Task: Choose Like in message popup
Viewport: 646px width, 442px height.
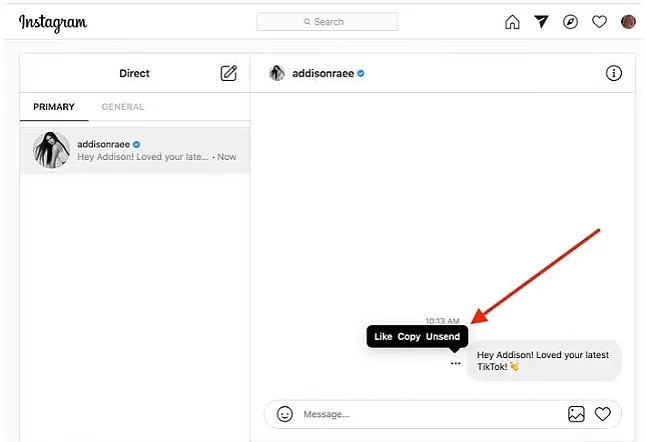Action: 383,337
